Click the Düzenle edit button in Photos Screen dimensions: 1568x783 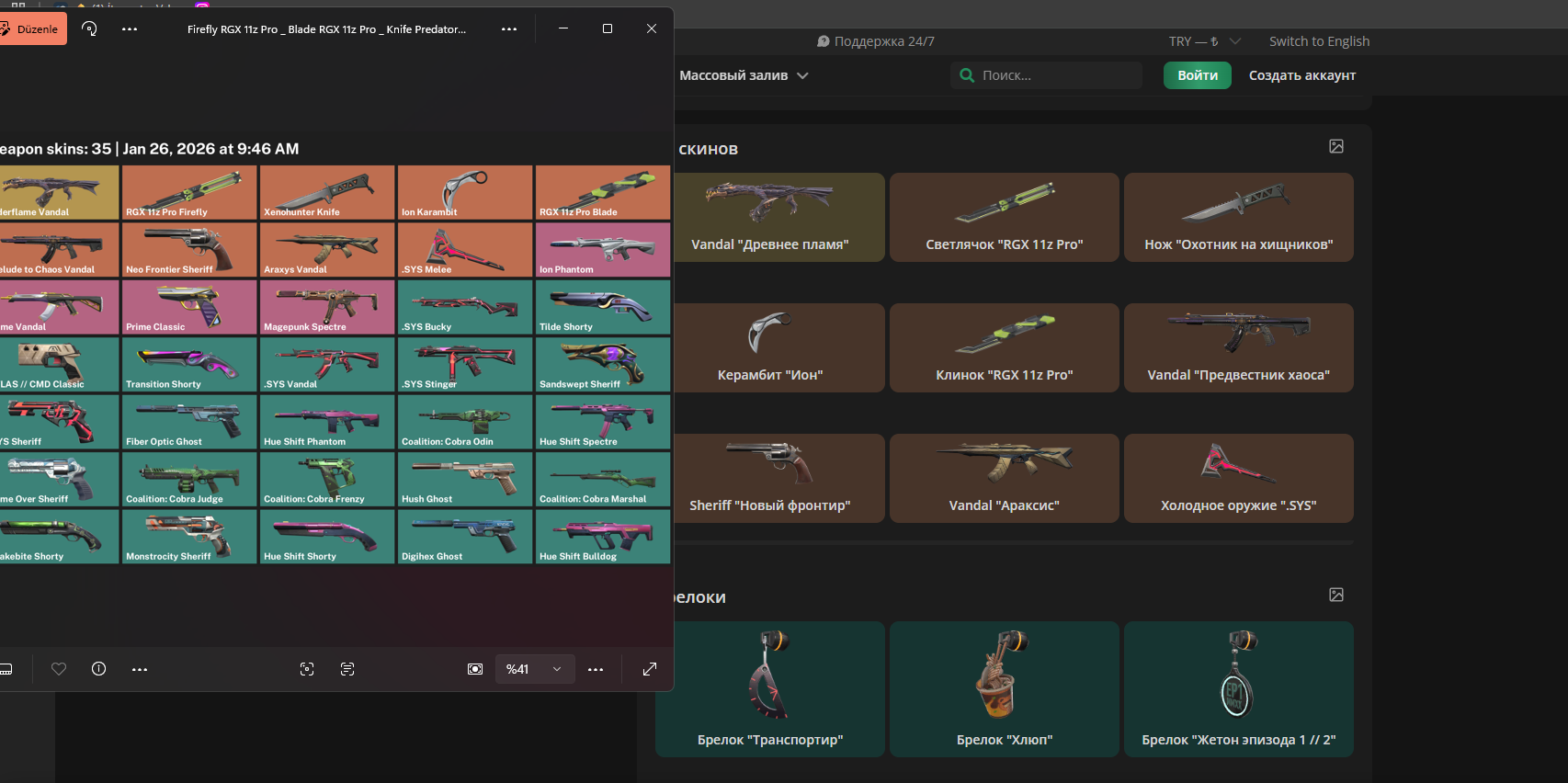coord(32,28)
